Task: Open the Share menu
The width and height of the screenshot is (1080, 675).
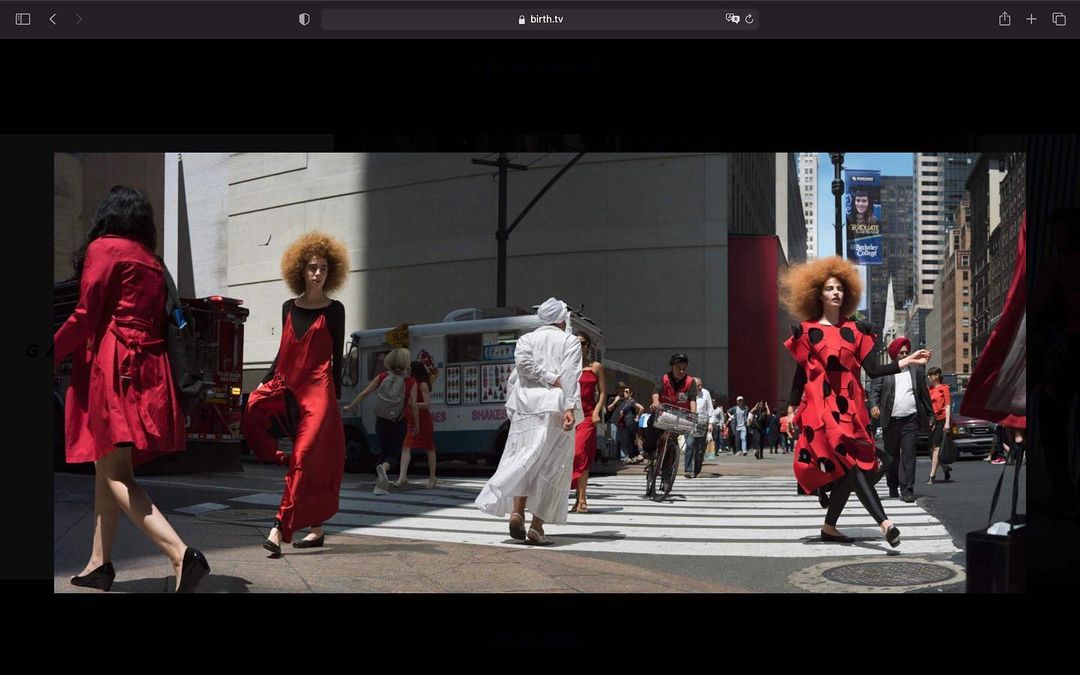Action: [1004, 19]
